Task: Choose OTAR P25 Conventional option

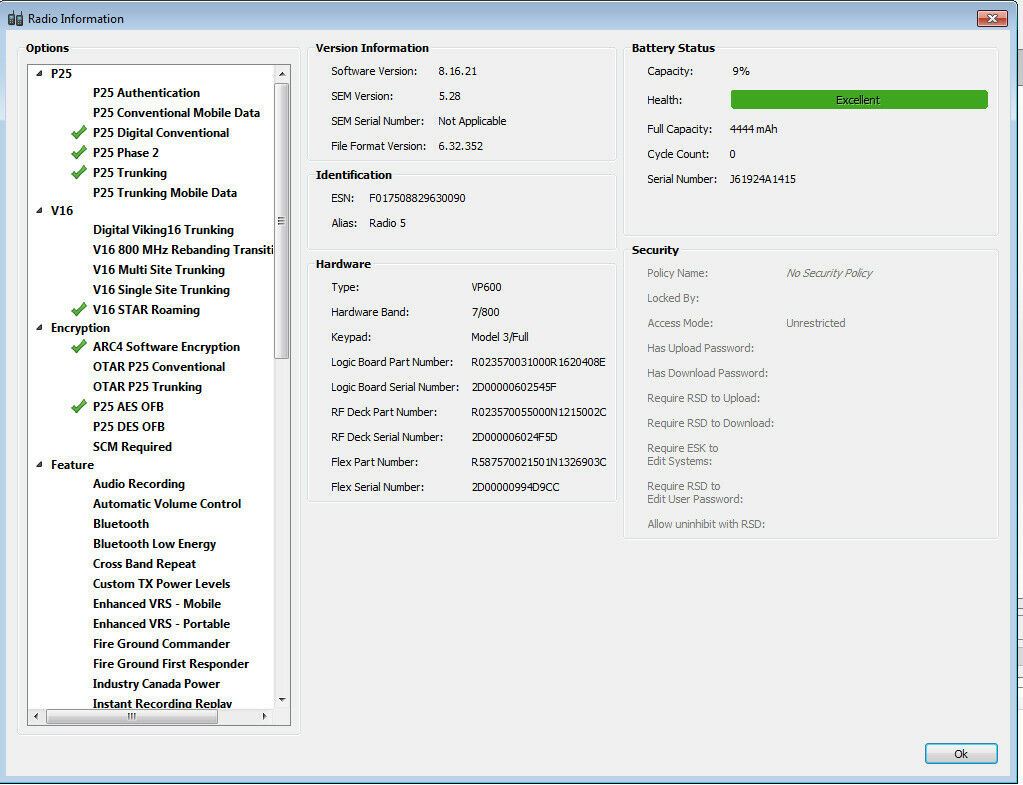Action: [x=159, y=367]
